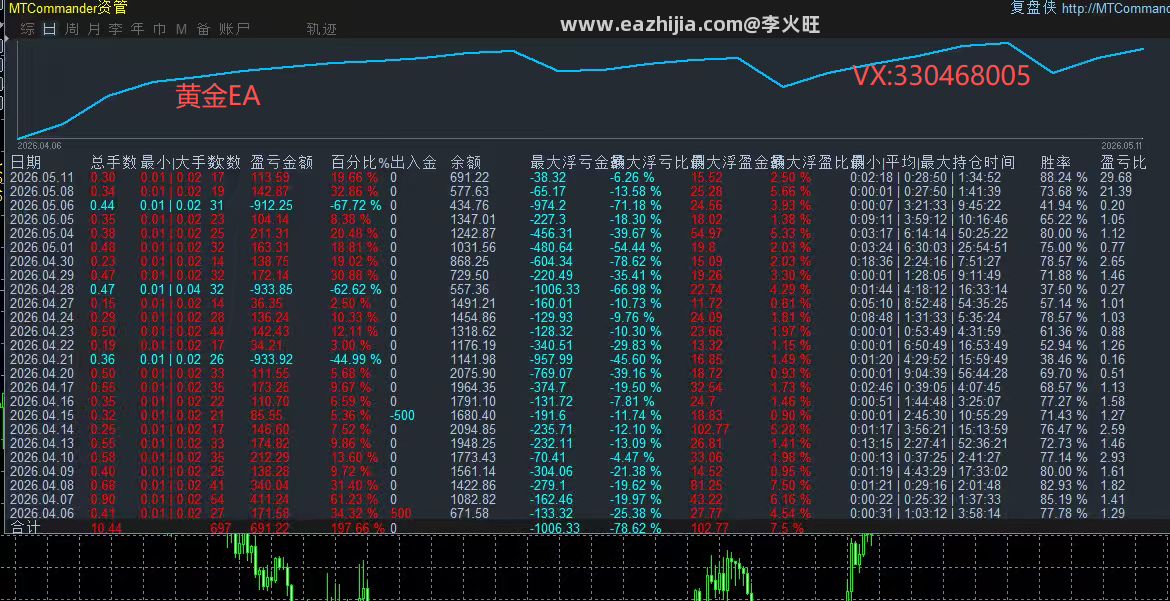Image resolution: width=1170 pixels, height=601 pixels.
Task: Click the 盈亏比 column header
Action: coord(1123,162)
